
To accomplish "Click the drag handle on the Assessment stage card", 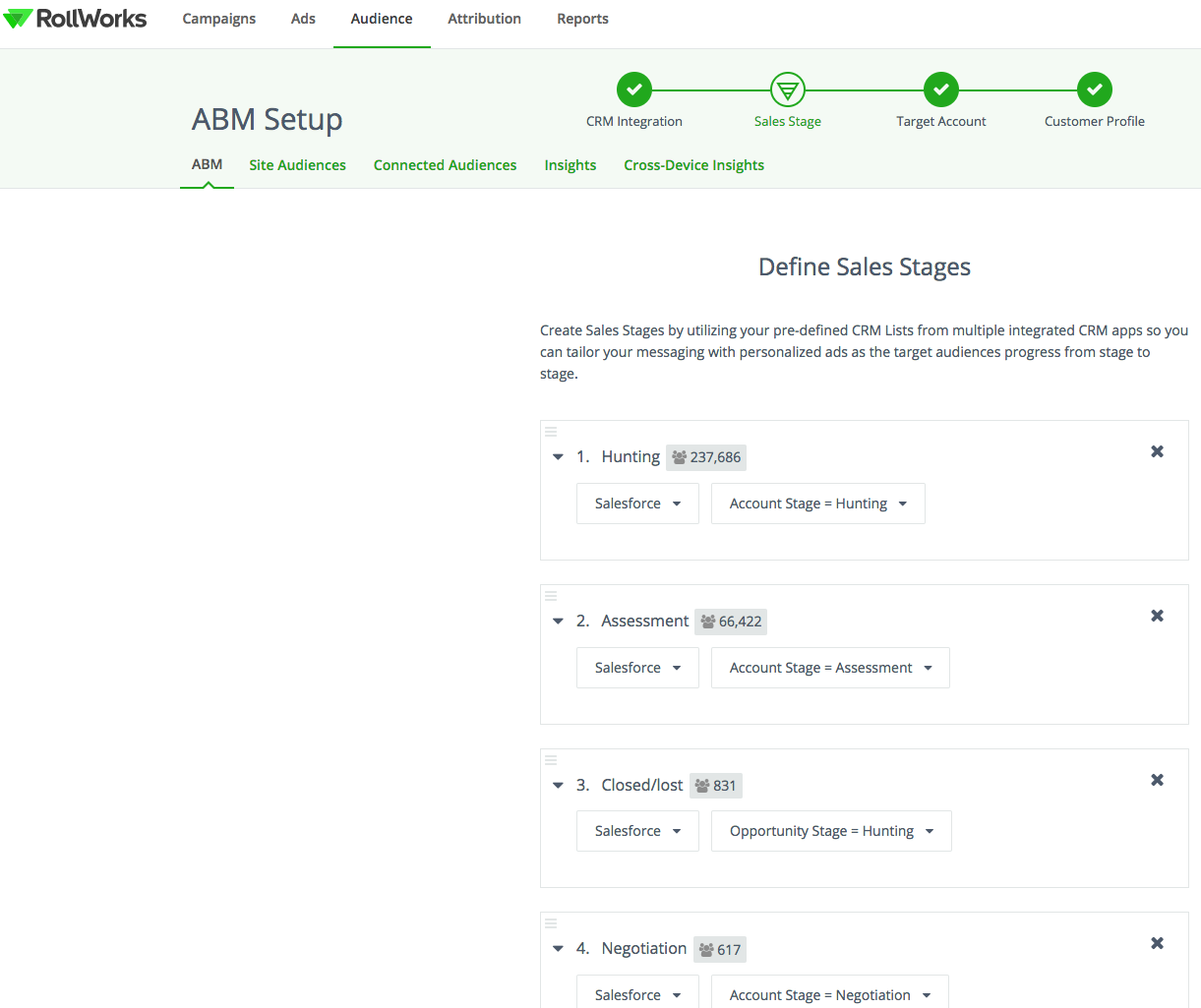I will [551, 595].
